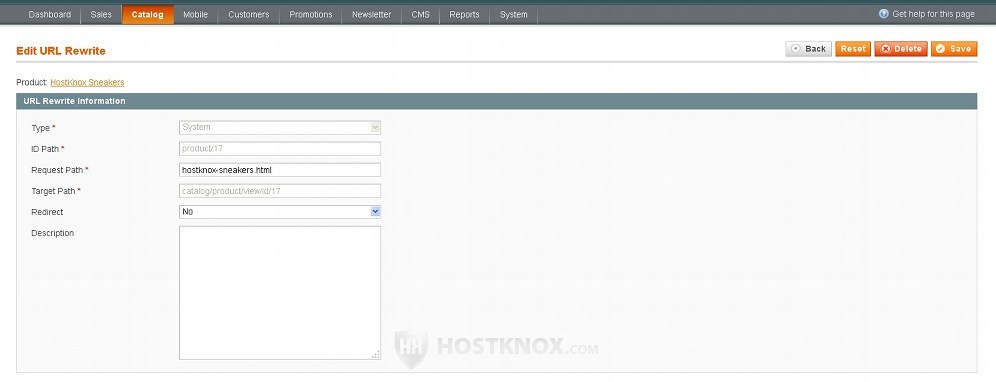Screen dimensions: 996x382
Task: Click the Description label
Action: [x=53, y=233]
